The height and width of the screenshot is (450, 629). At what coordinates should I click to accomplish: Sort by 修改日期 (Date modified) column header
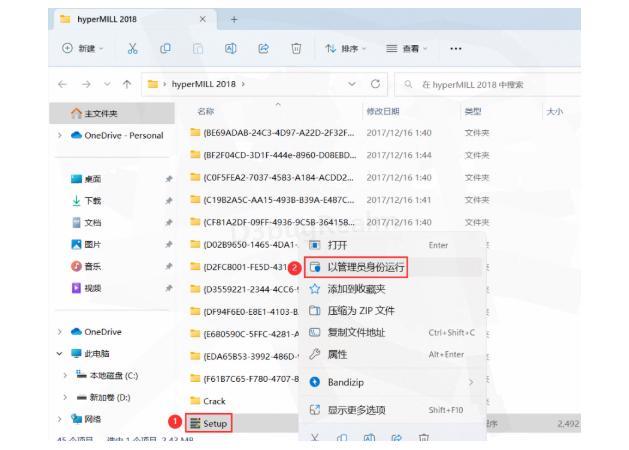tap(383, 111)
